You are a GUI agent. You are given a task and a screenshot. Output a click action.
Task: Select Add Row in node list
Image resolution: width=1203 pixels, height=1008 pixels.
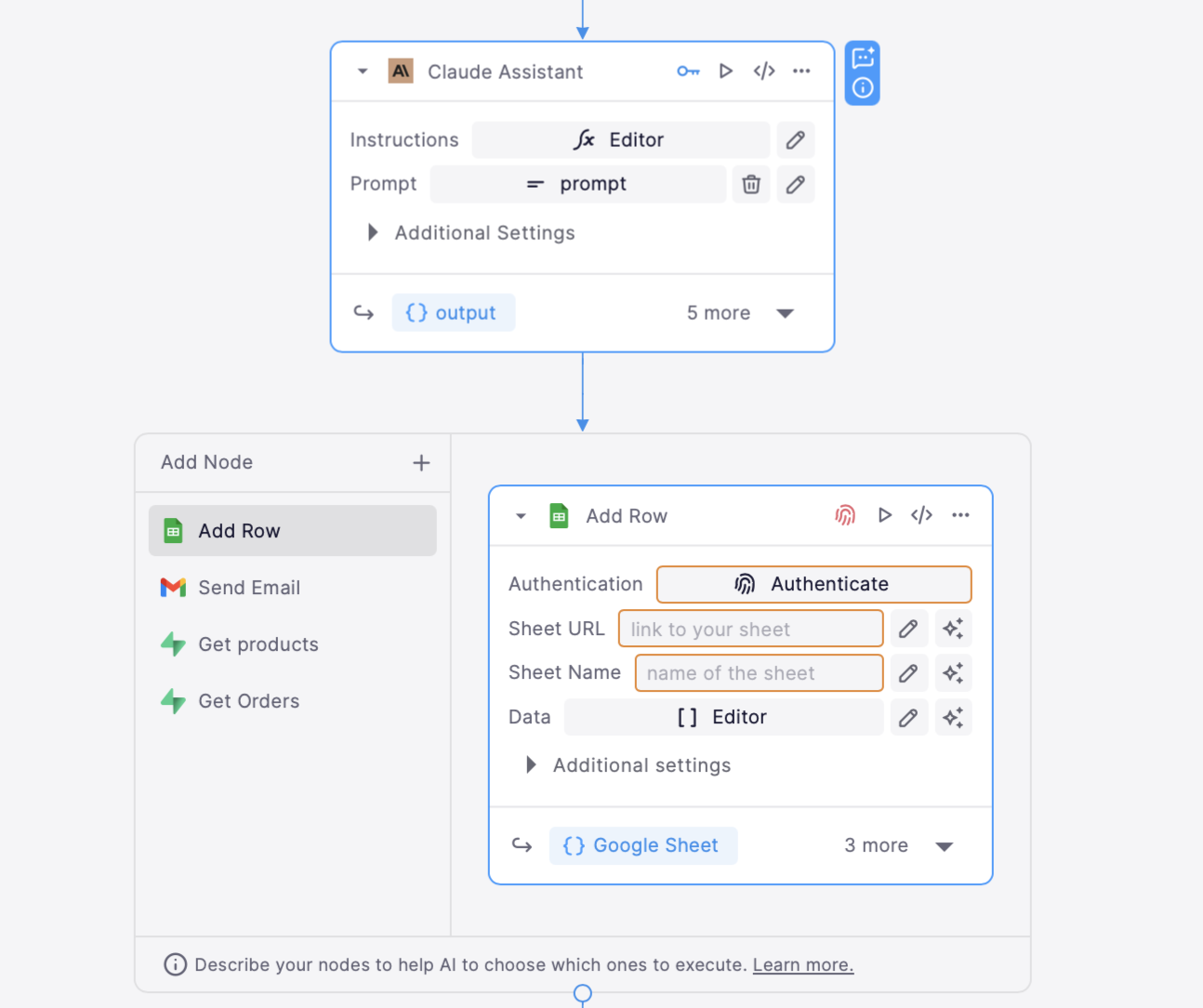click(x=293, y=531)
